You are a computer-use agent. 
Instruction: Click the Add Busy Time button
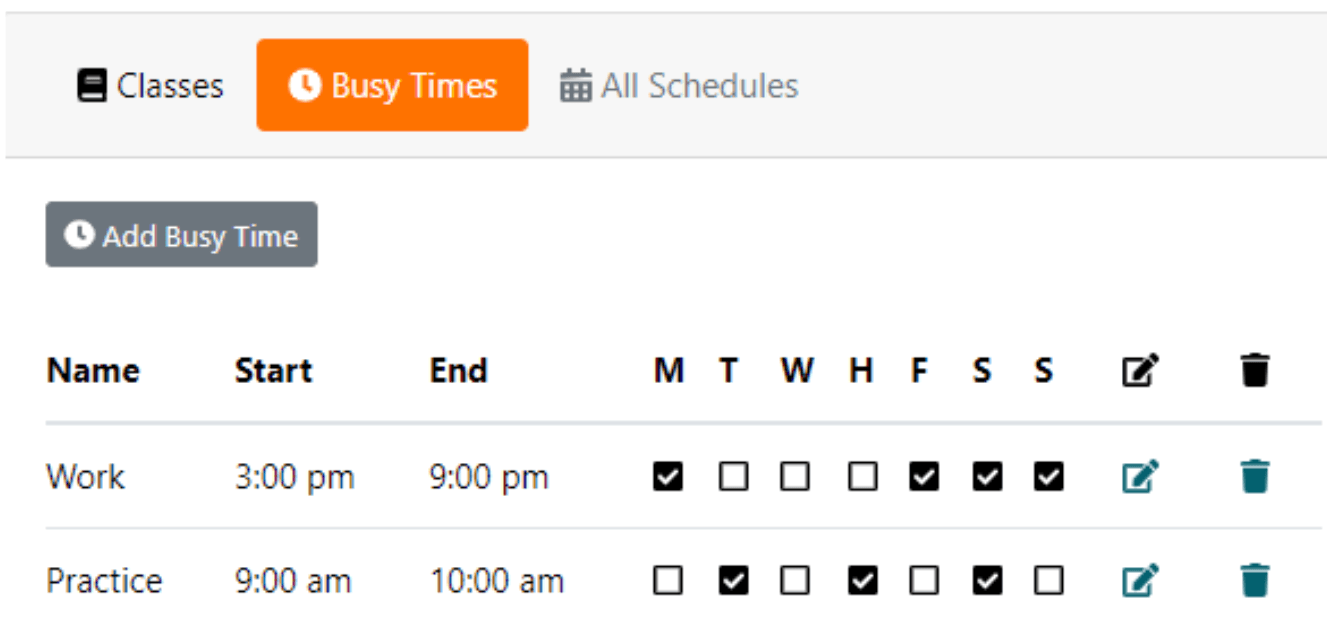(x=181, y=235)
